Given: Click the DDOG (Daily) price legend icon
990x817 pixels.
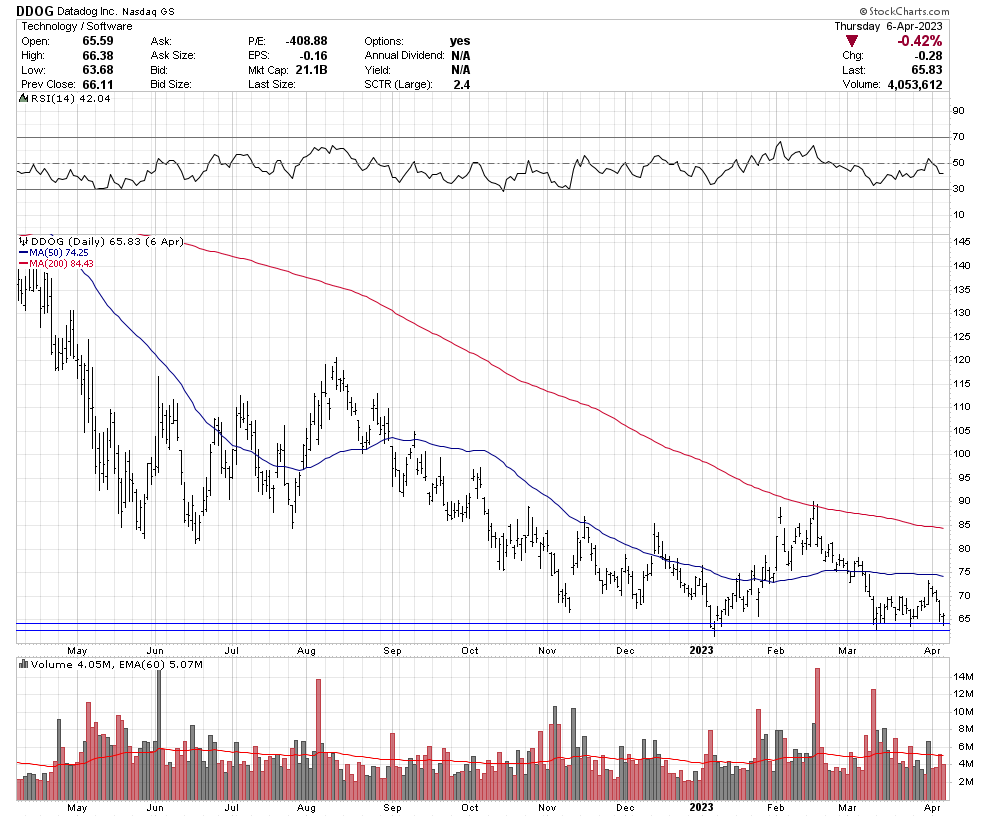Looking at the screenshot, I should coord(23,241).
